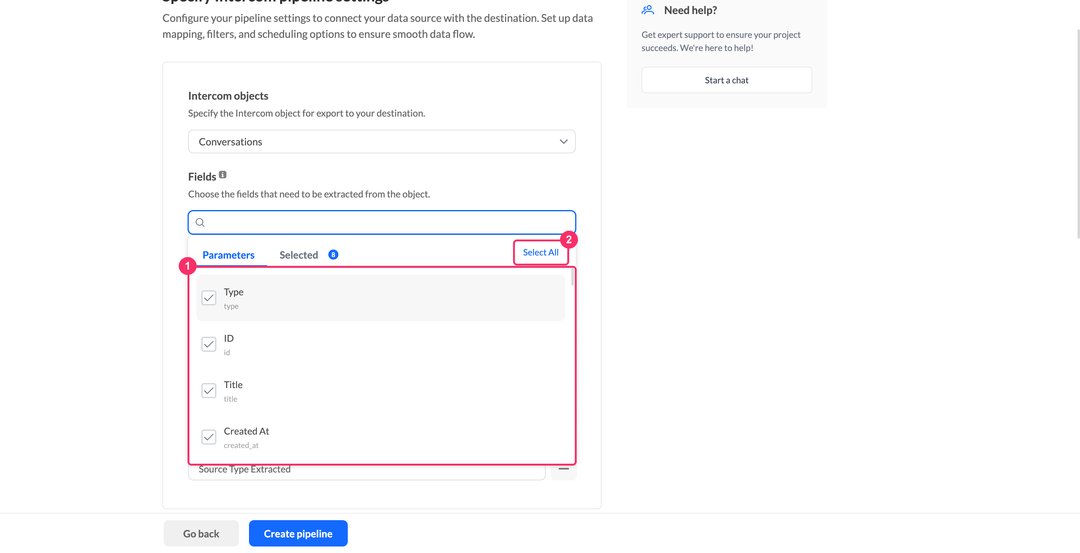Click the 'Title' field label
Screen dimensions: 1080x553
click(233, 385)
